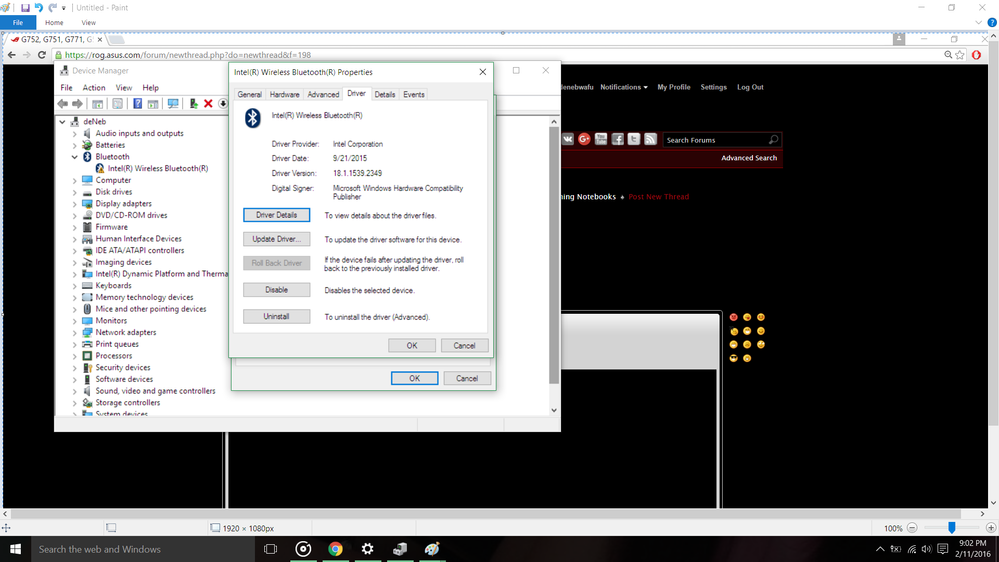Click the Twitter social icon
The image size is (999, 562).
pyautogui.click(x=634, y=140)
